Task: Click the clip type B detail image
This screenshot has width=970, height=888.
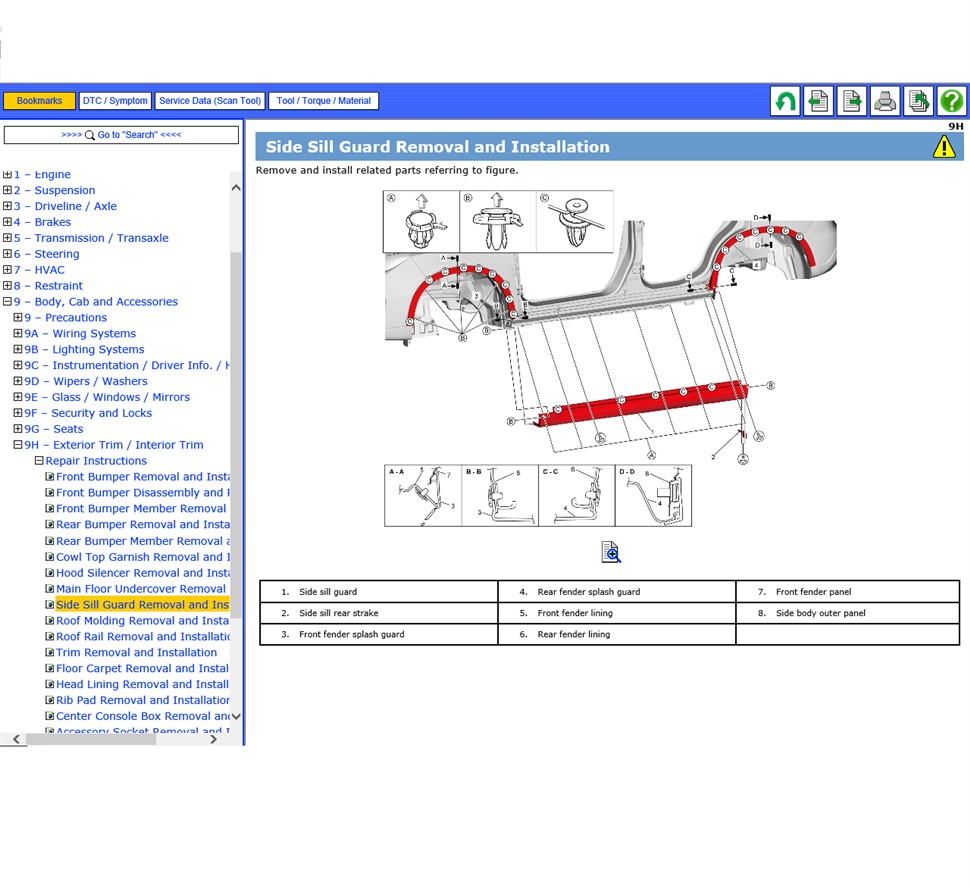Action: tap(498, 222)
